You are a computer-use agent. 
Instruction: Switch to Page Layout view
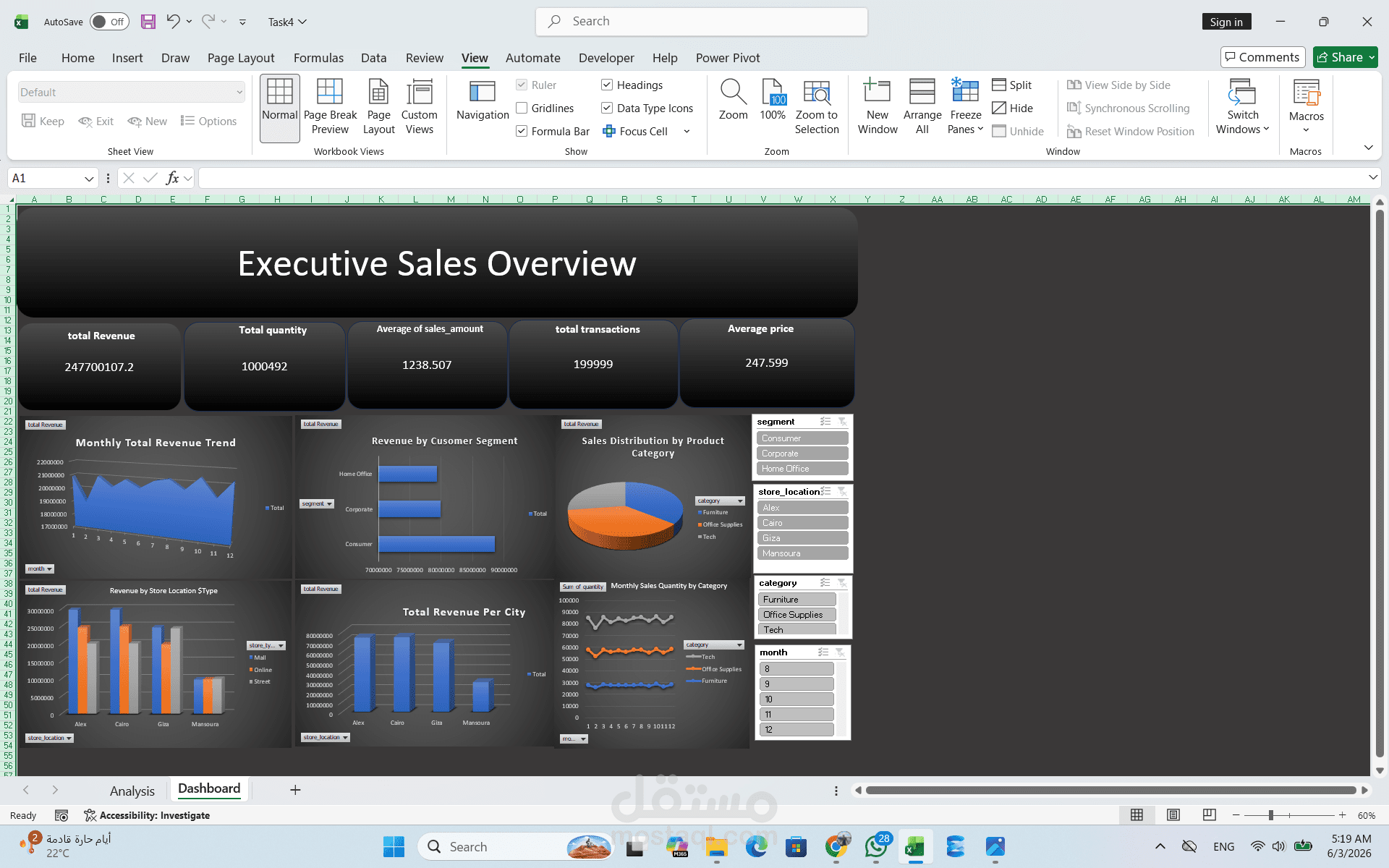pyautogui.click(x=378, y=108)
